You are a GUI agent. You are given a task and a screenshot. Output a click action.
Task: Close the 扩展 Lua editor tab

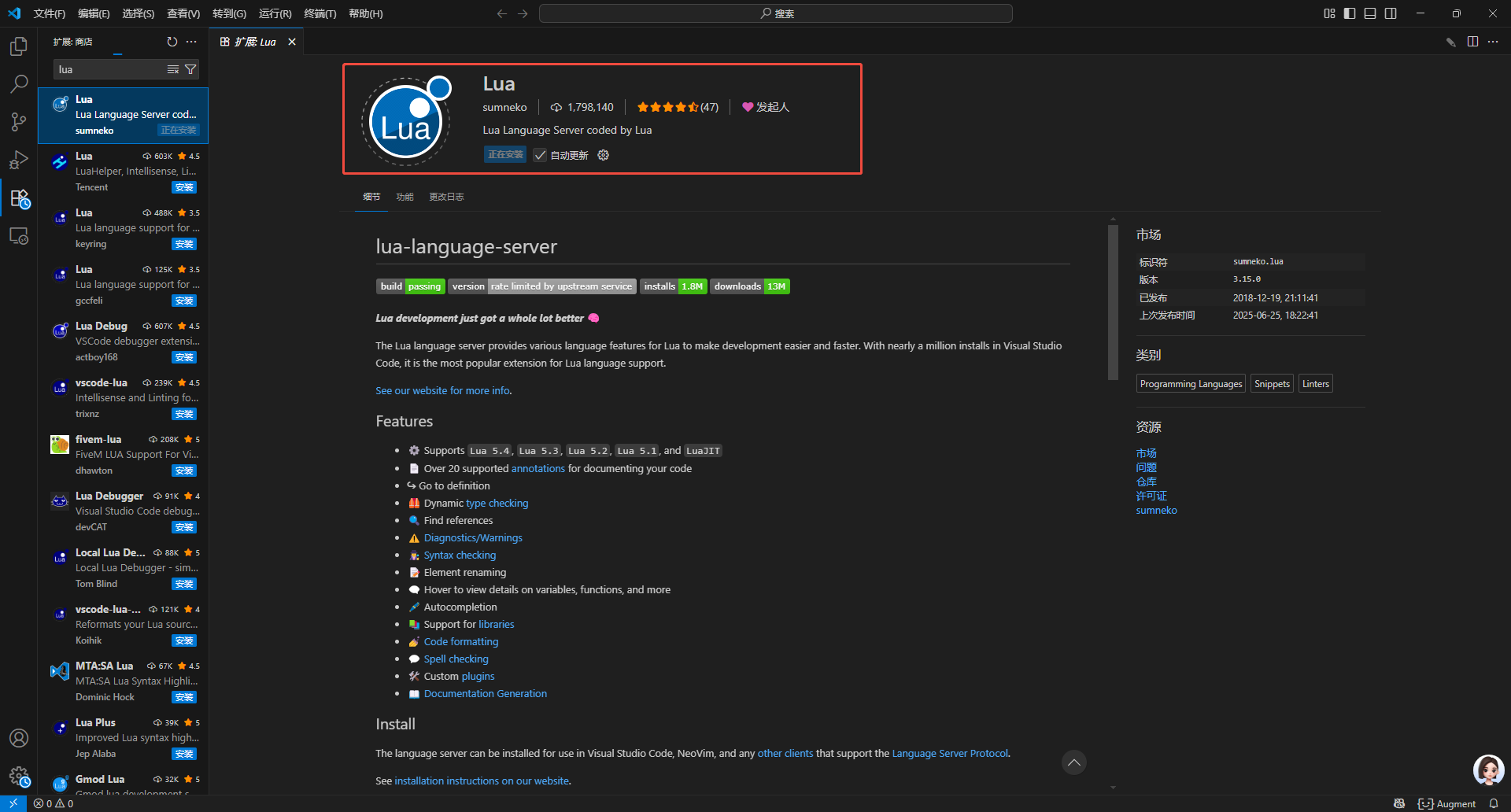tap(292, 42)
